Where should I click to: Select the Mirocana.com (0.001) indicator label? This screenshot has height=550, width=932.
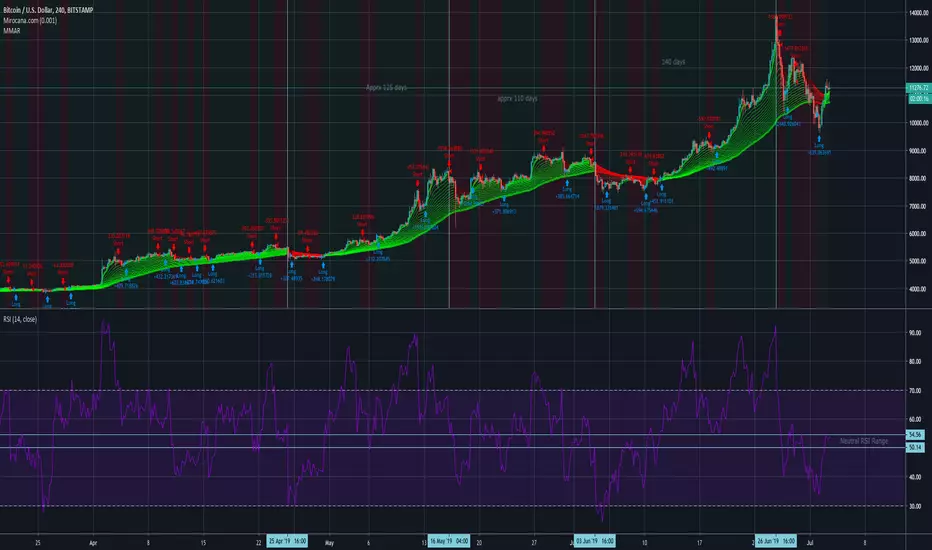30,20
